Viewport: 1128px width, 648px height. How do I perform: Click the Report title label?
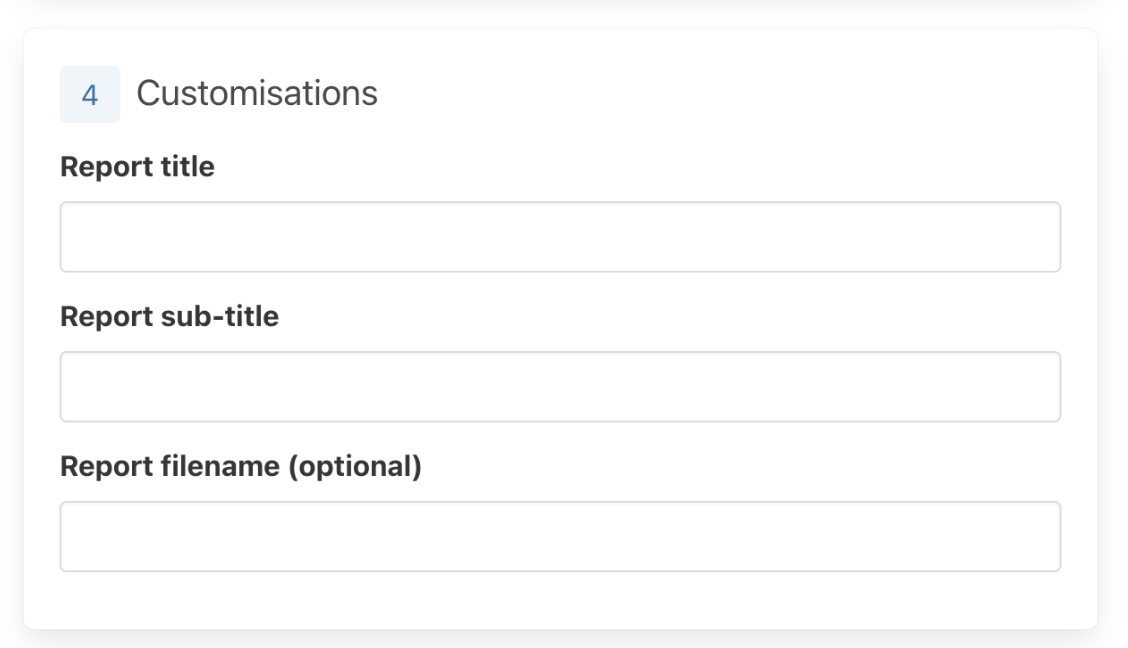(137, 167)
